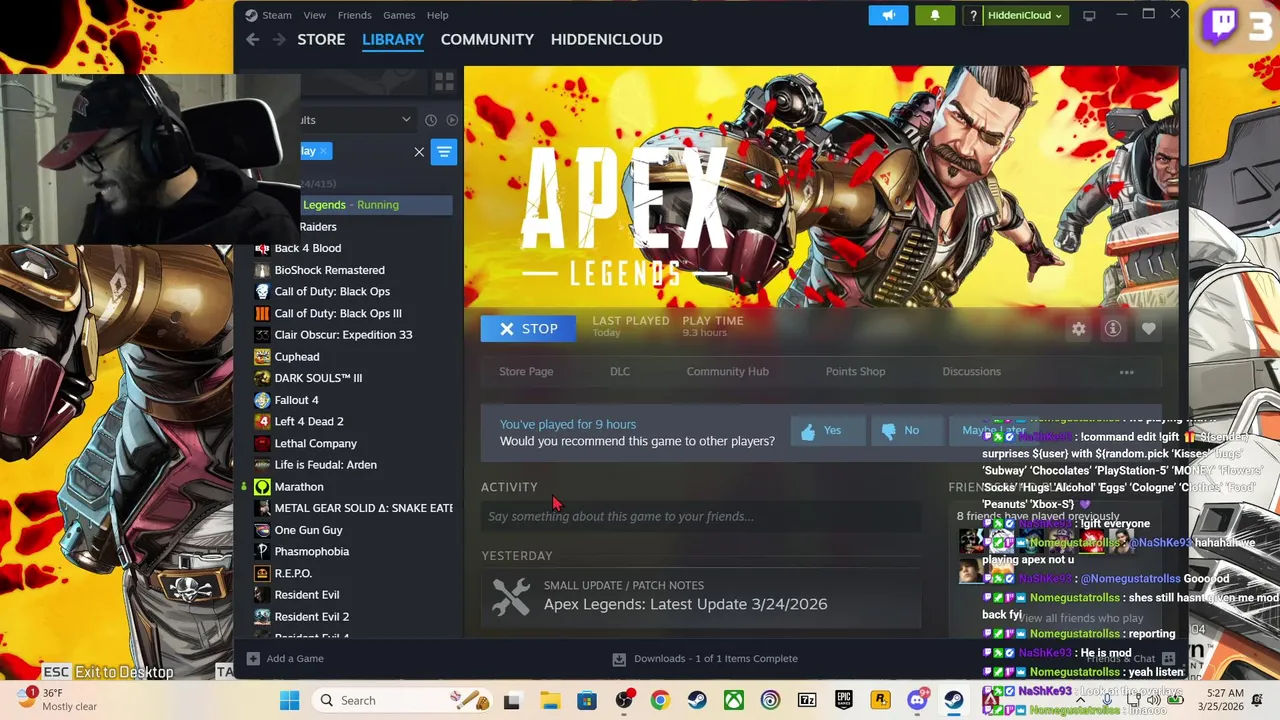The width and height of the screenshot is (1280, 720).
Task: Toggle ready-to-play filter play icon
Action: [452, 120]
